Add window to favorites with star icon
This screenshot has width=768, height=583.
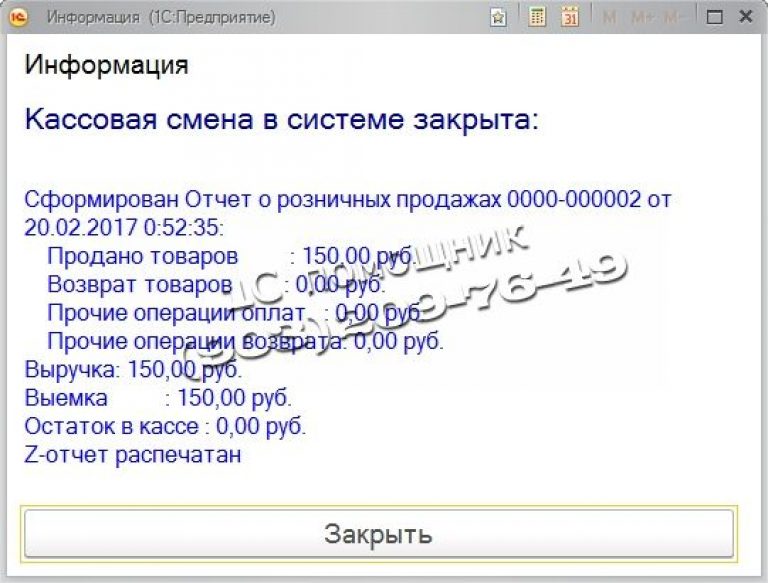click(x=498, y=17)
